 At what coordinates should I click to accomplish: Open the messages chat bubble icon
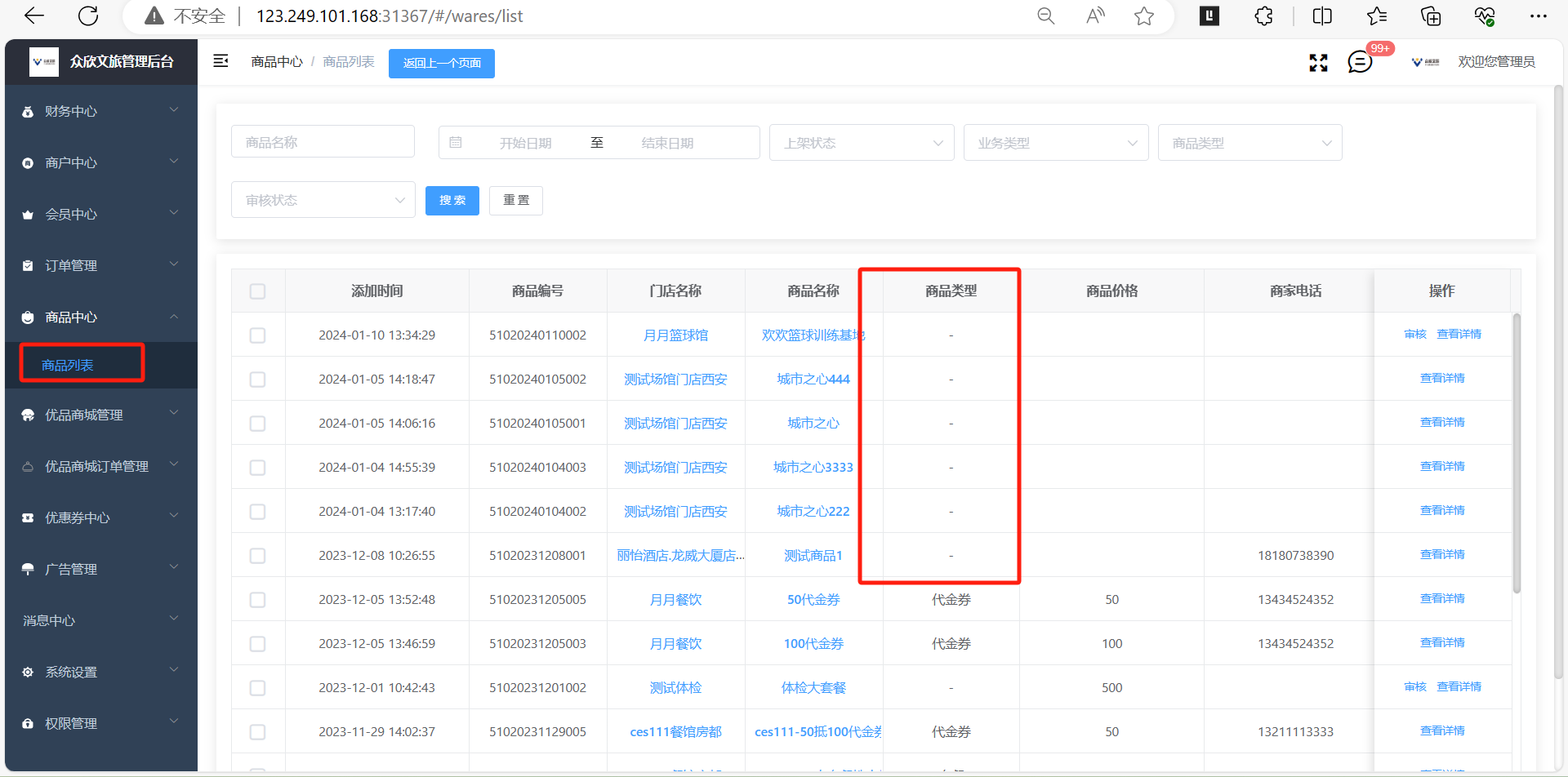[1360, 62]
